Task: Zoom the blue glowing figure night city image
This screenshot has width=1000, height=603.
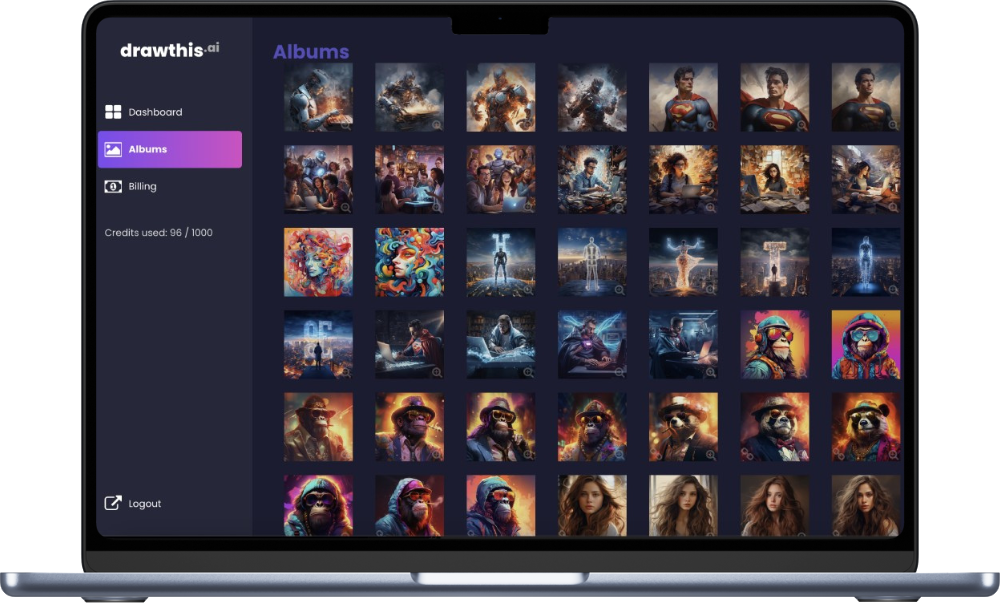Action: tap(893, 289)
